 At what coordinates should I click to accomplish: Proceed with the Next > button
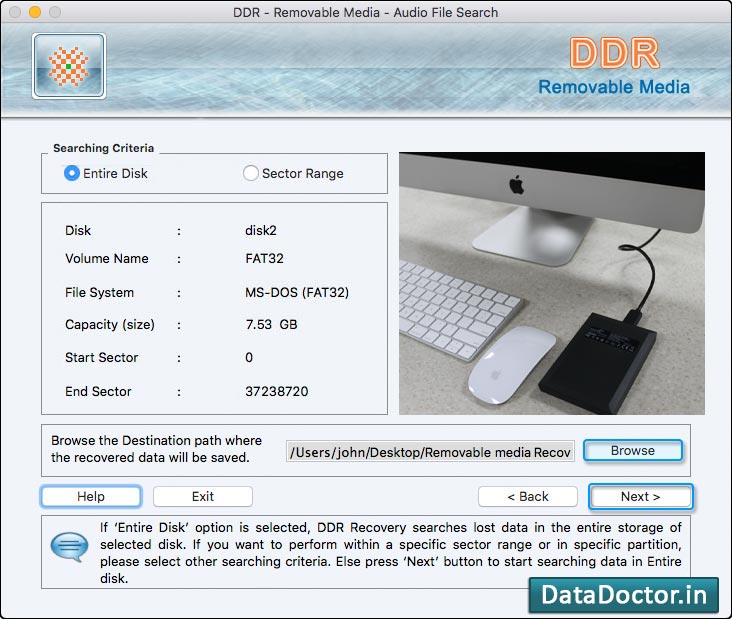pos(640,497)
